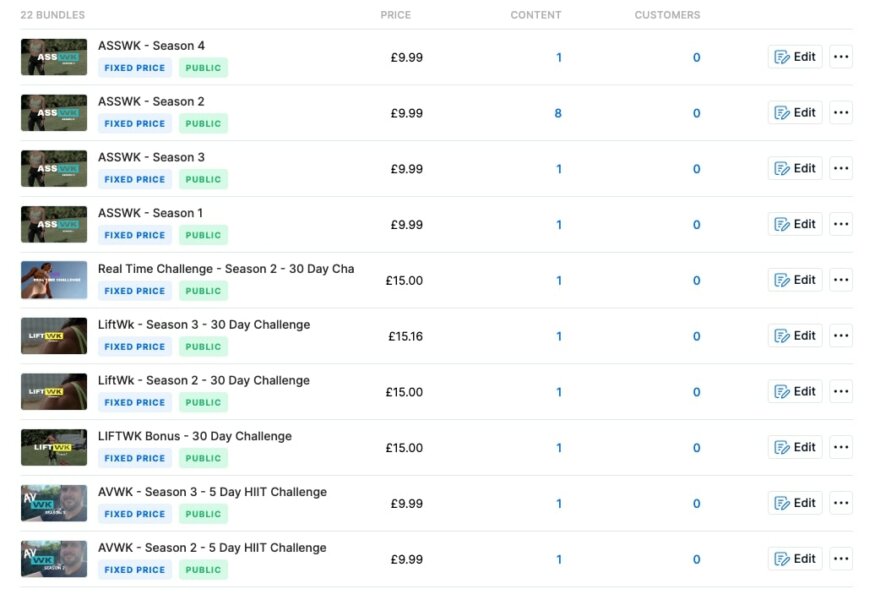Open content count 8 for ASSWK - Season 2
This screenshot has height=600, width=875.
pyautogui.click(x=559, y=112)
